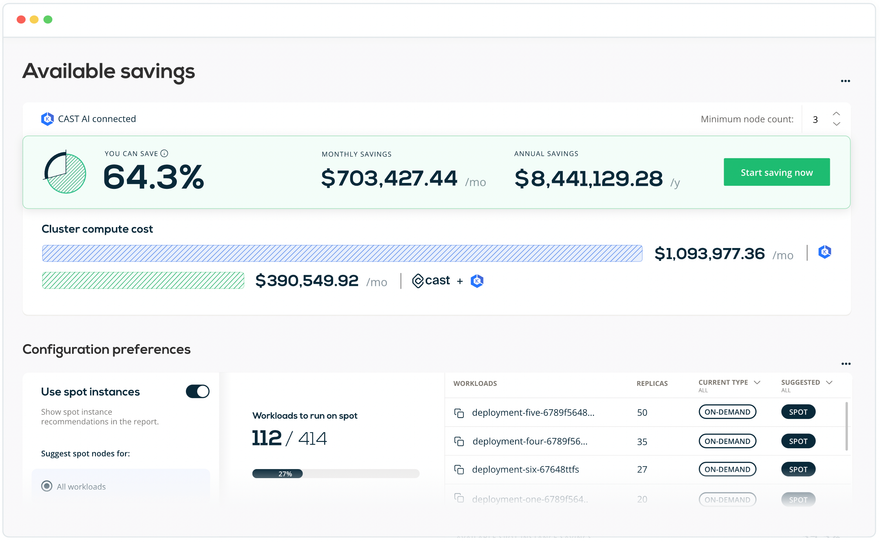Viewport: 880px width, 542px height.
Task: Toggle the Use spot instances switch
Action: tap(198, 392)
